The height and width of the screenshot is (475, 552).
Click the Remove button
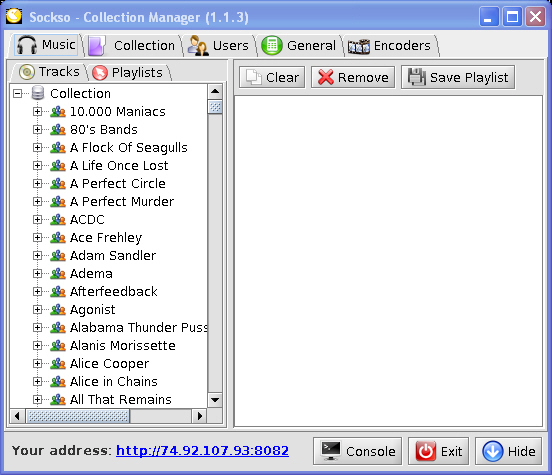click(353, 77)
